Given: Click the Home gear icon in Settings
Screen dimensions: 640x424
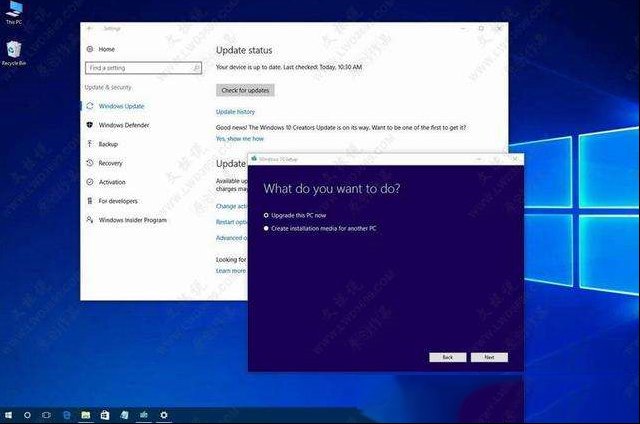Looking at the screenshot, I should (90, 49).
